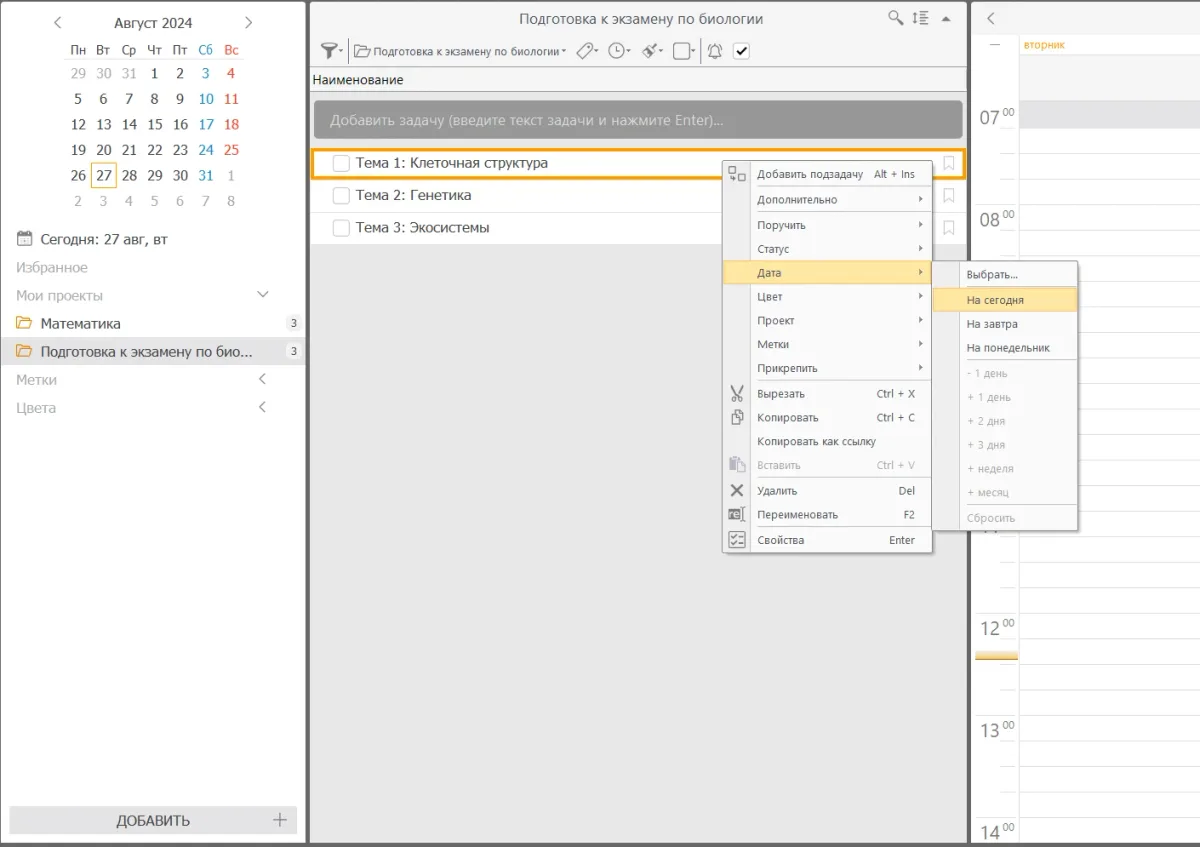
Task: Click the paintbrush color filter icon
Action: pyautogui.click(x=651, y=51)
